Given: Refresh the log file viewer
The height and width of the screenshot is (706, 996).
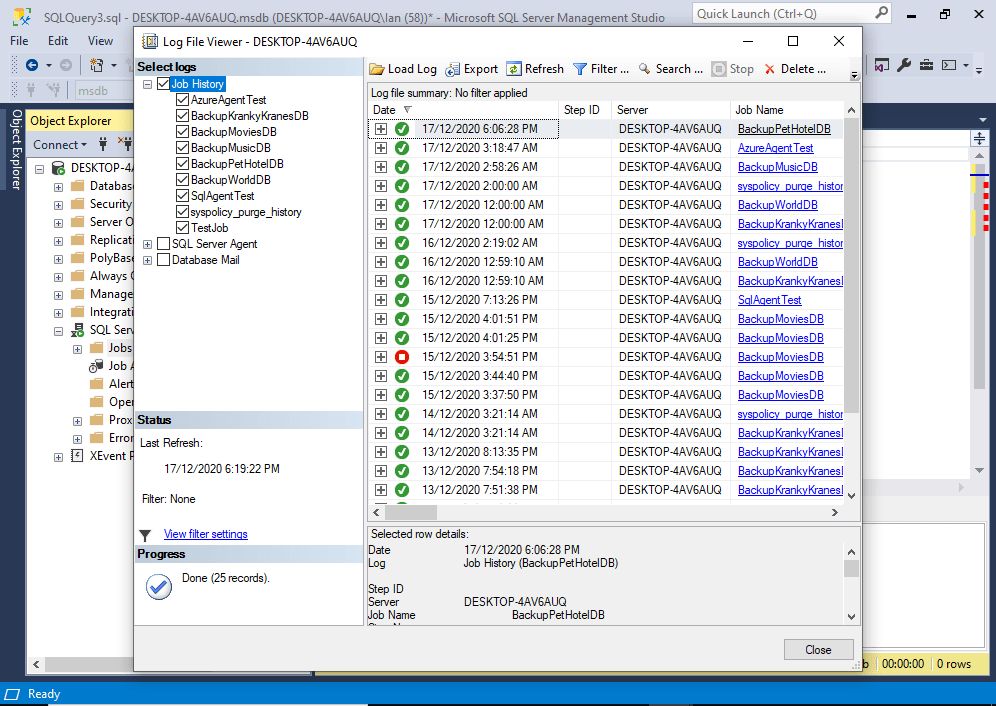Looking at the screenshot, I should click(x=535, y=69).
